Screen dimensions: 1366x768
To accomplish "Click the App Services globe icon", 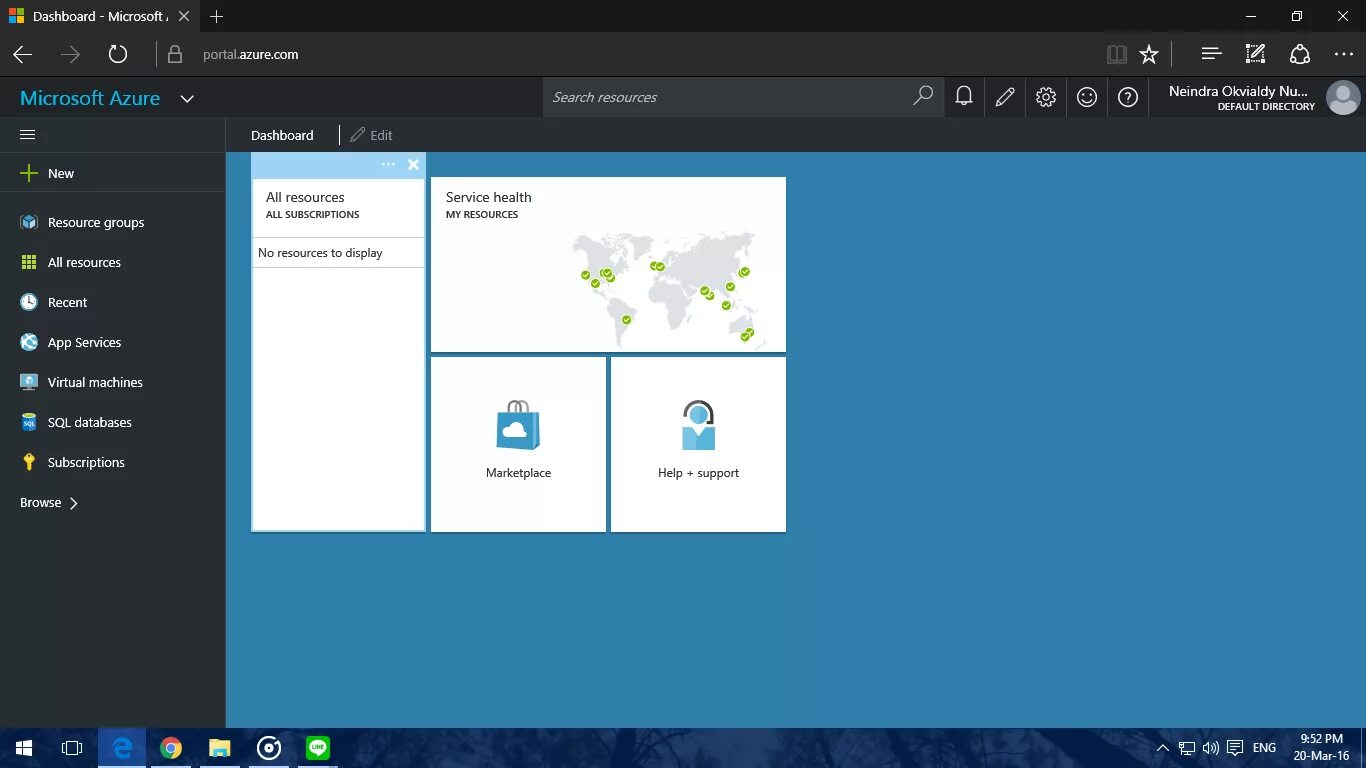I will 29,342.
